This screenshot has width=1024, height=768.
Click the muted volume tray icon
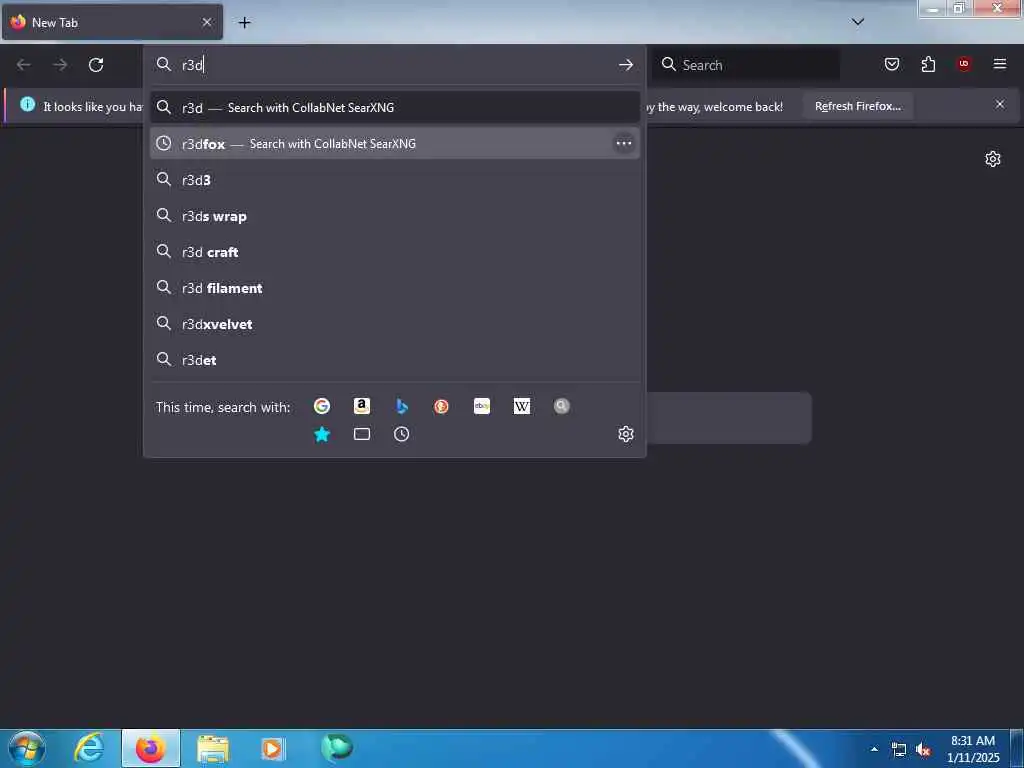coord(923,750)
